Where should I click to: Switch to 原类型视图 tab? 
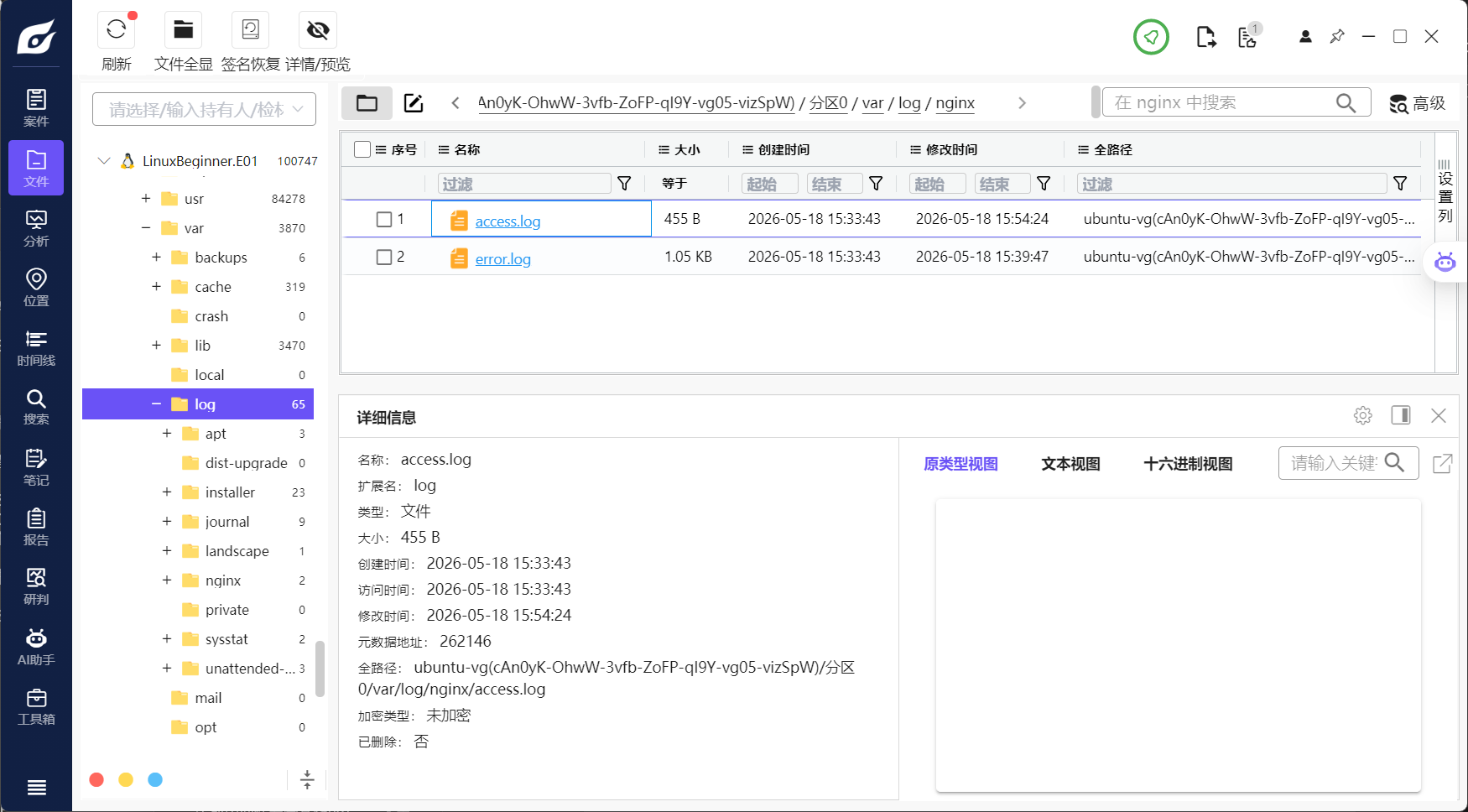pos(960,464)
